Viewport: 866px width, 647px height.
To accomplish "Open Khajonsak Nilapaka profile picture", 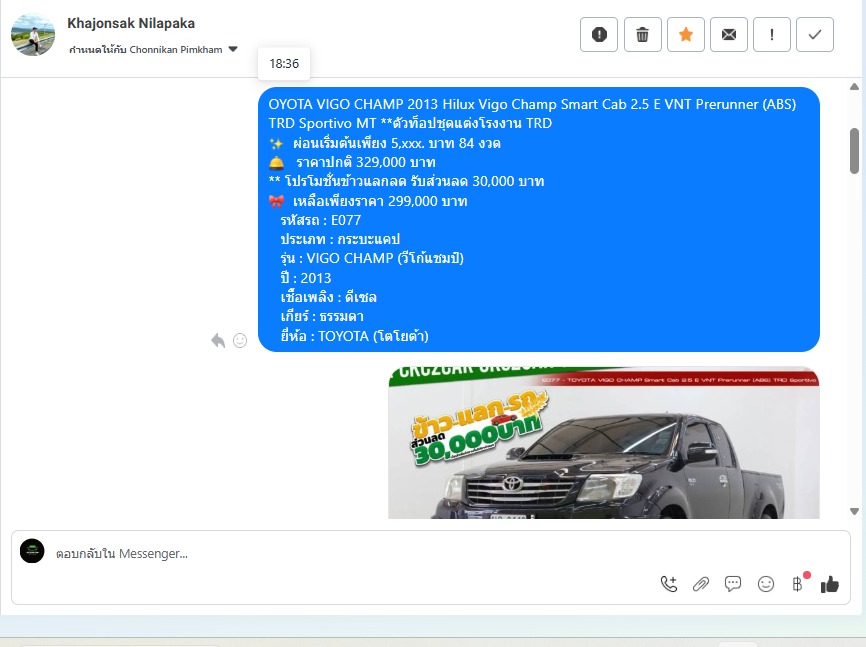I will pos(33,34).
